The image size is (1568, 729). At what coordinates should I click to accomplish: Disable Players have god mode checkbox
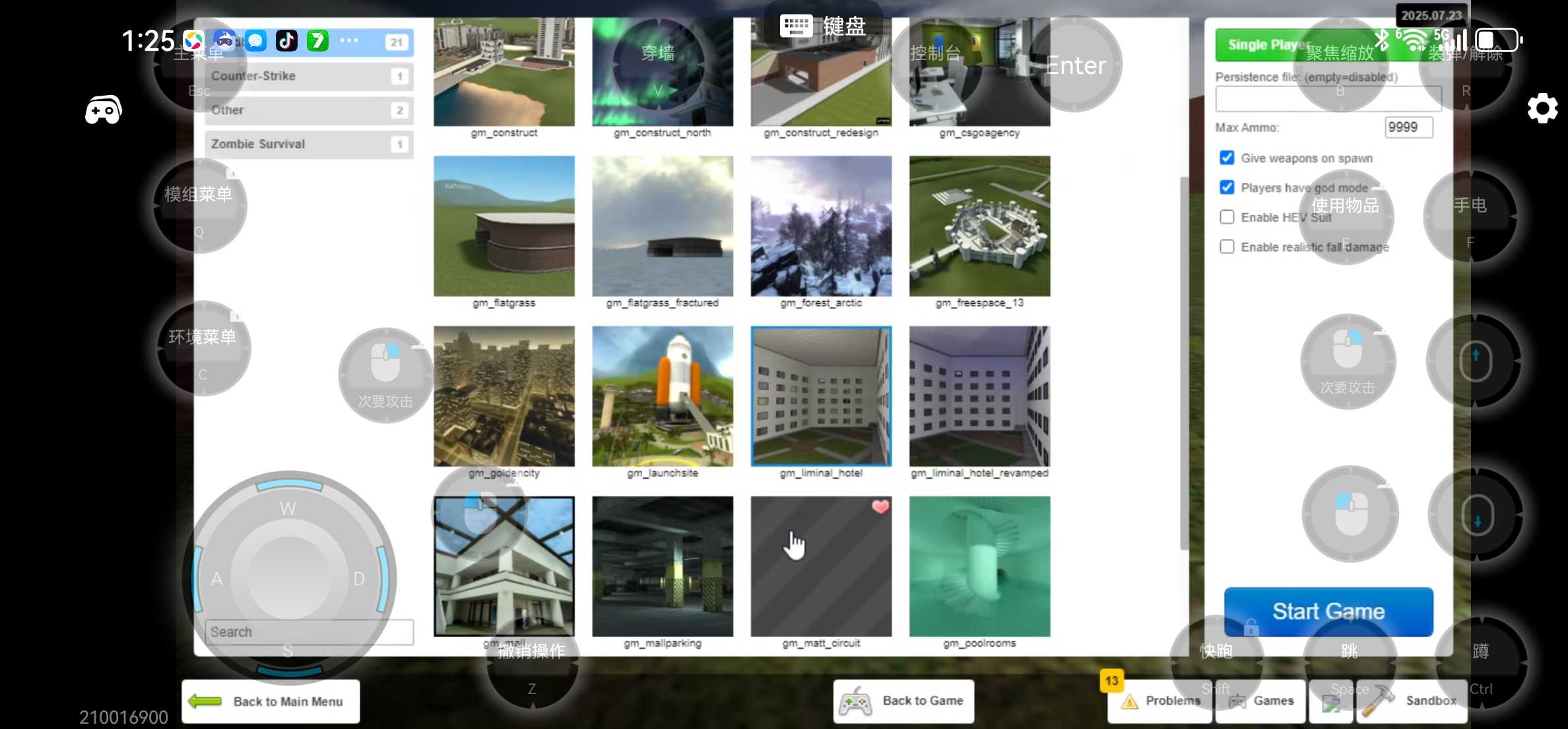tap(1227, 188)
